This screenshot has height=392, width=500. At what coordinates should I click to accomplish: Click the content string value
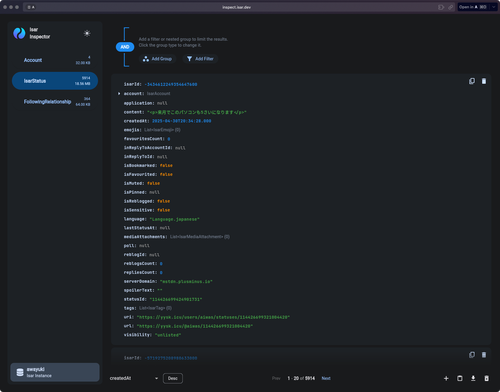[x=197, y=112]
